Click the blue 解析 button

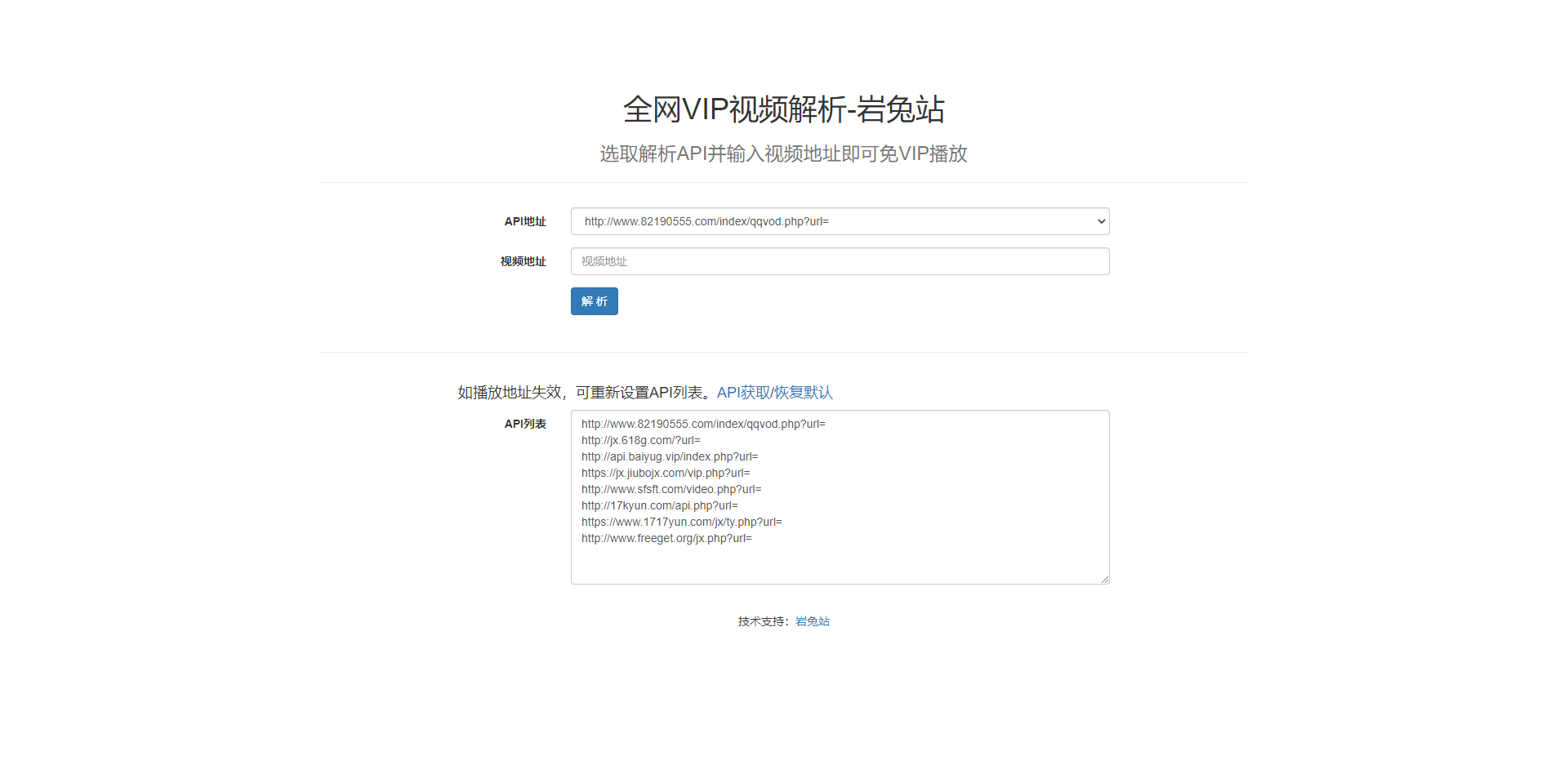(595, 301)
